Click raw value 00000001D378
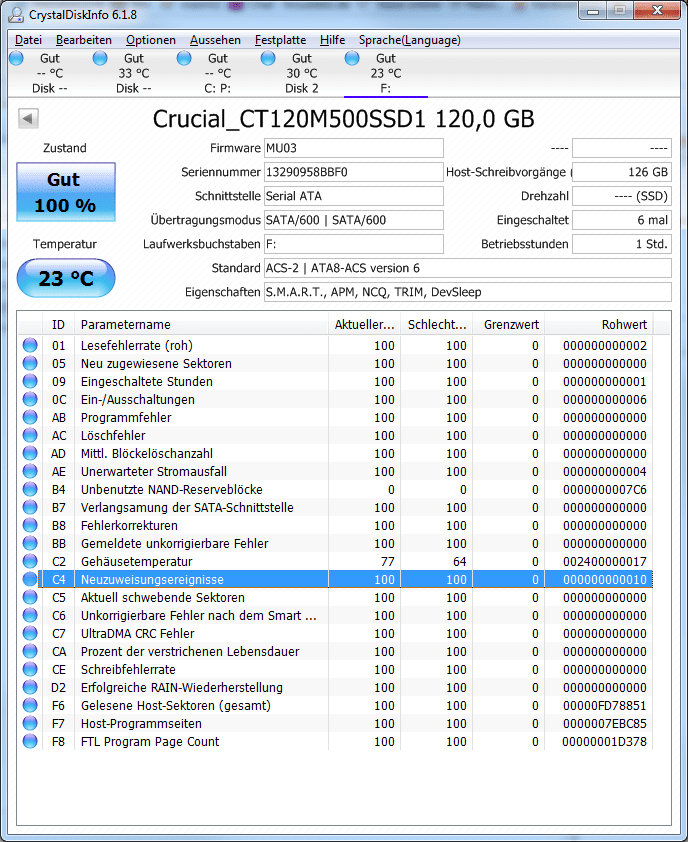The width and height of the screenshot is (688, 842). tap(605, 741)
